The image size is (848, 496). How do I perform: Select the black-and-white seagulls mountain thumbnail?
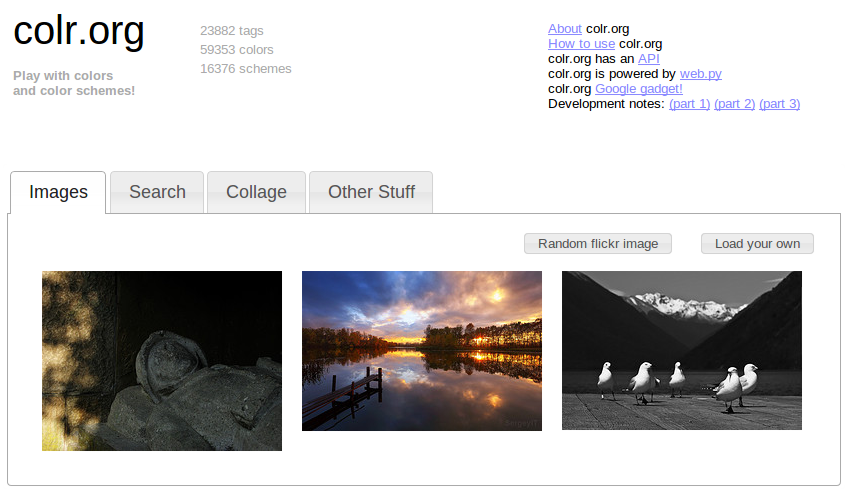click(x=682, y=350)
